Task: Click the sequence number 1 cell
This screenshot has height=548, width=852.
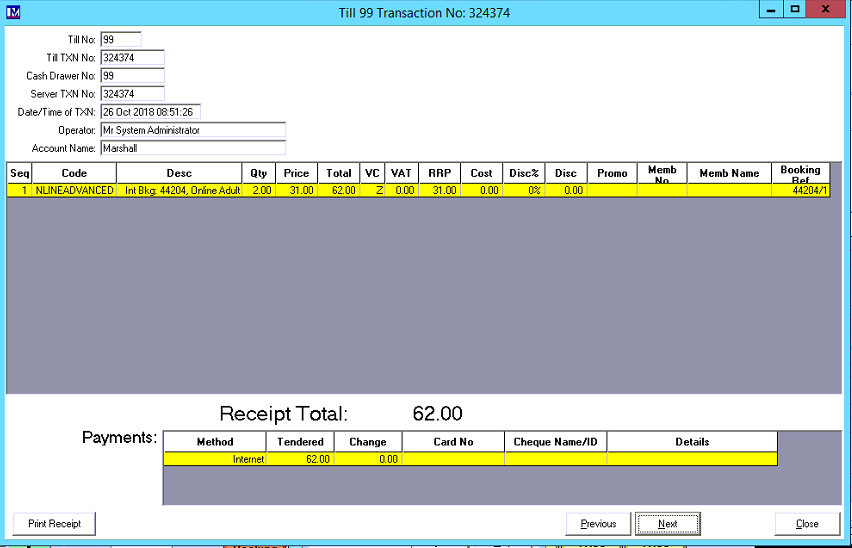Action: pyautogui.click(x=20, y=190)
